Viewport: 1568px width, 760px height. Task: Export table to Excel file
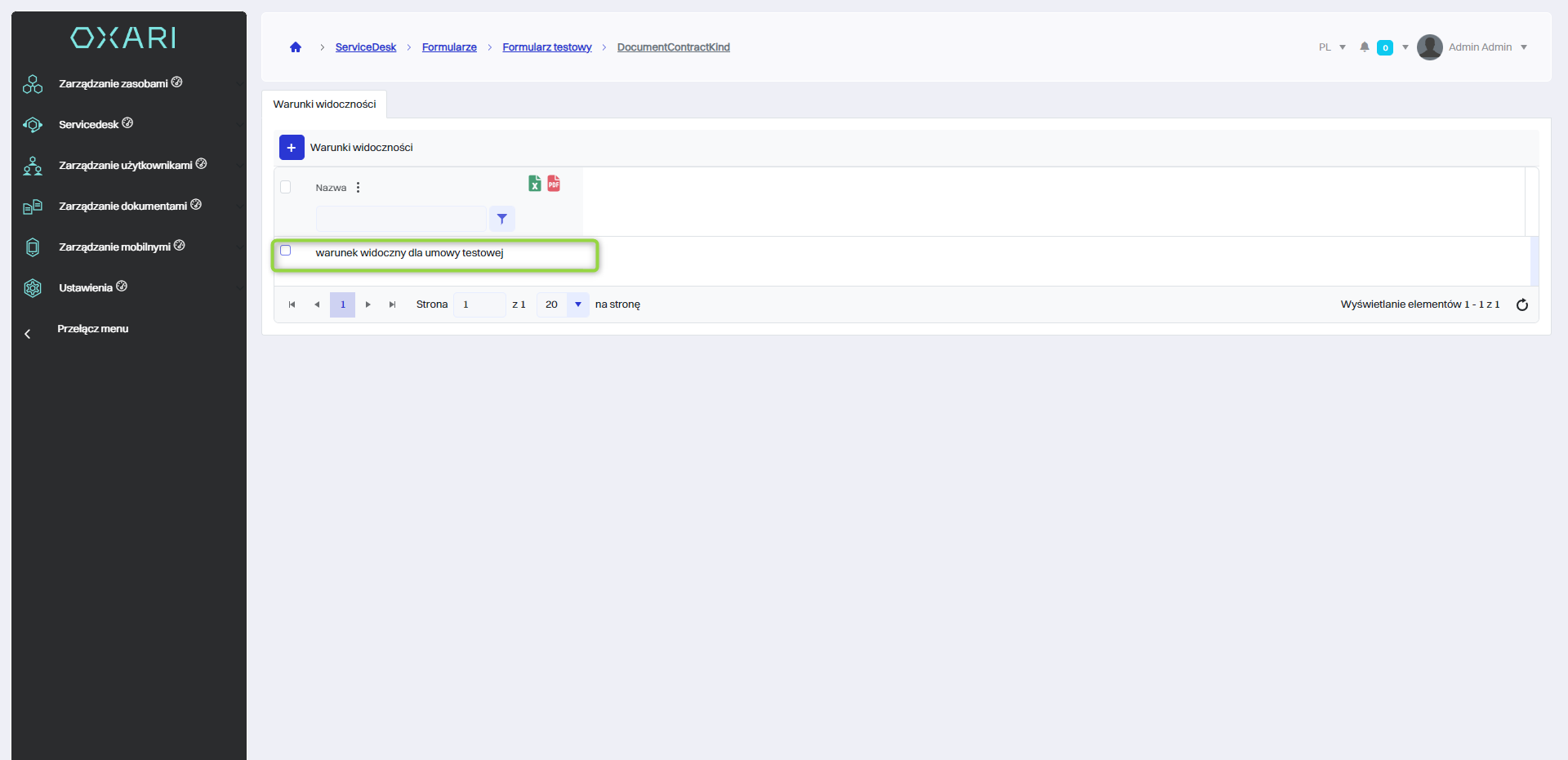(x=535, y=184)
